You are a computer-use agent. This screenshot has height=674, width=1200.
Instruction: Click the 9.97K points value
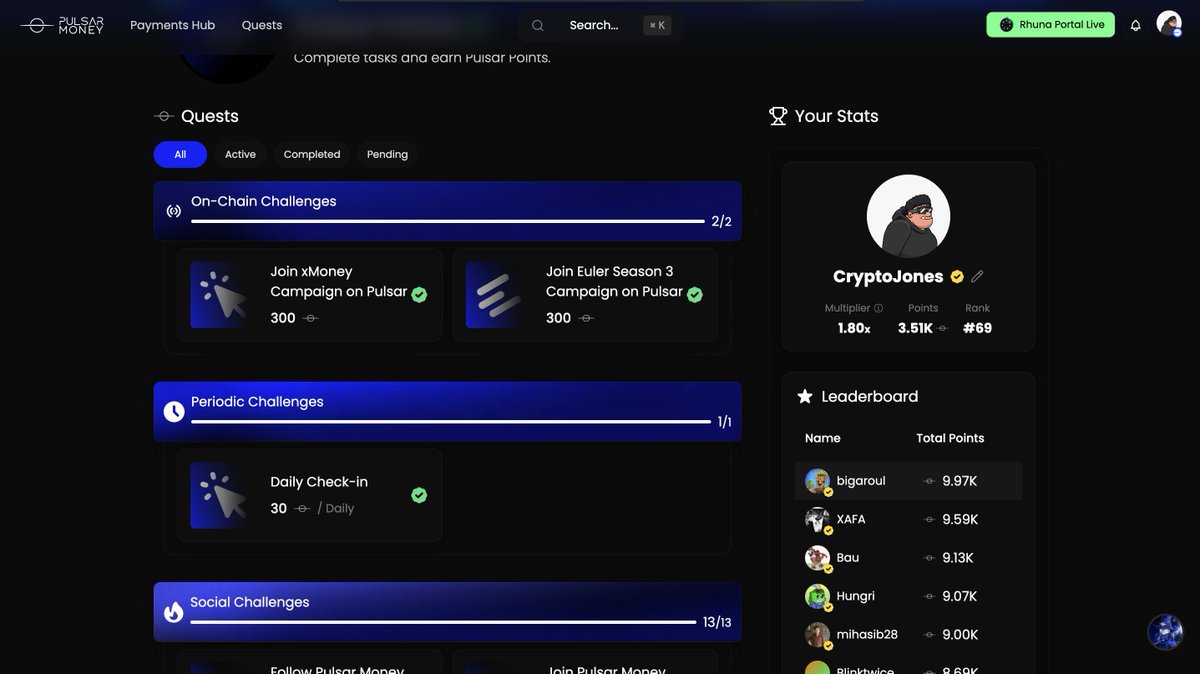959,481
